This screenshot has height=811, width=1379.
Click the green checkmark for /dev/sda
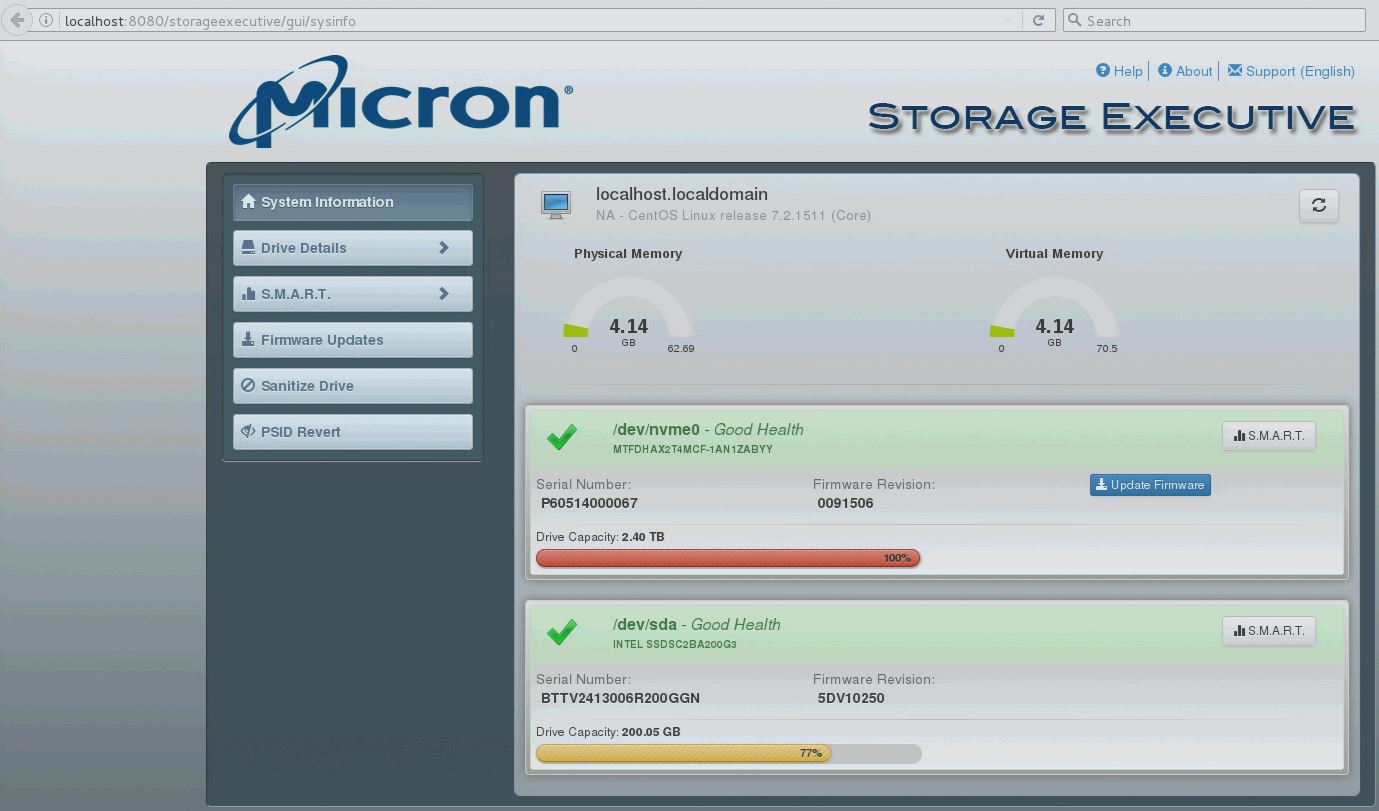562,632
